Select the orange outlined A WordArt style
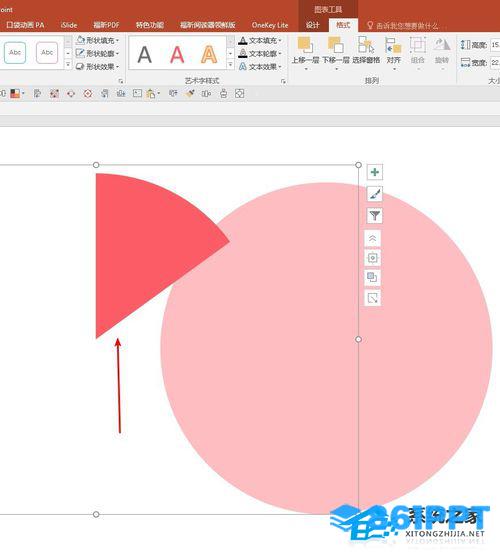 click(209, 54)
